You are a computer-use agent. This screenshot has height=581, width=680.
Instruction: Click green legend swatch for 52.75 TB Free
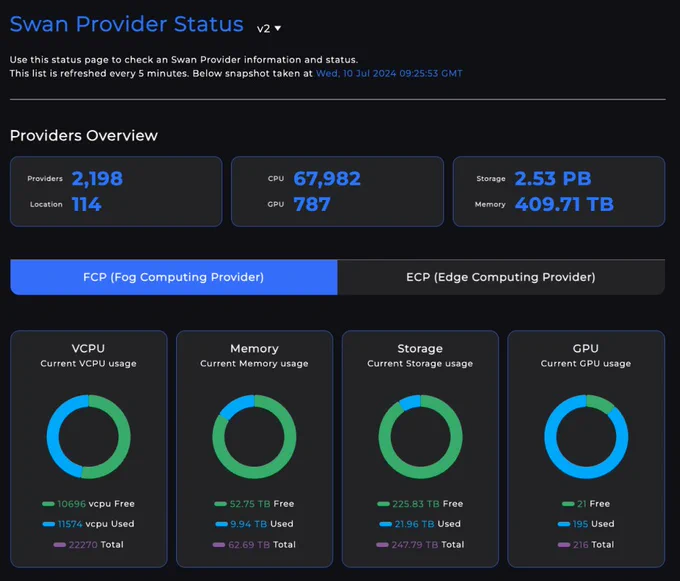220,504
